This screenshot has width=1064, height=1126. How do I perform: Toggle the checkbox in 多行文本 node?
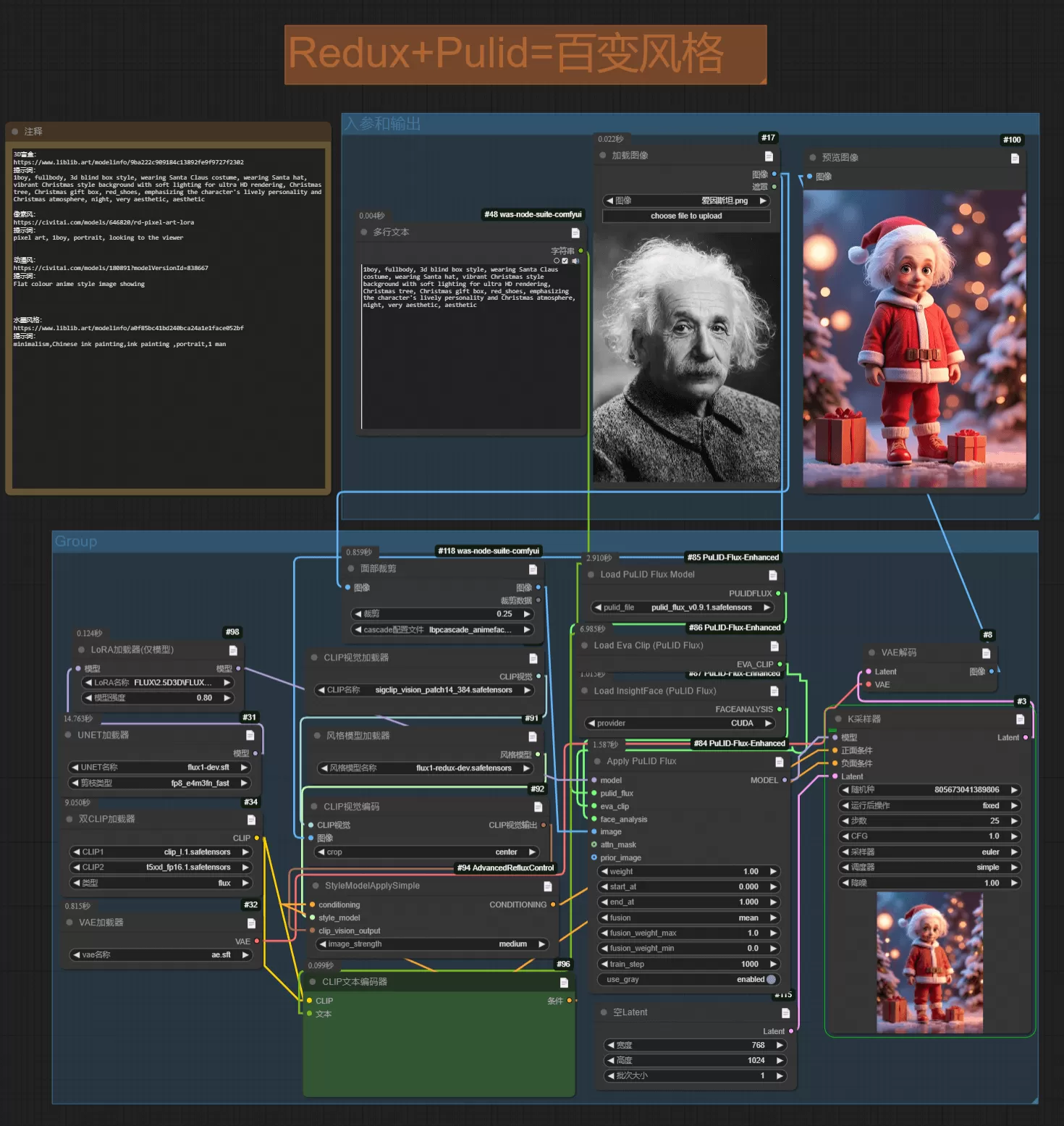tap(565, 261)
